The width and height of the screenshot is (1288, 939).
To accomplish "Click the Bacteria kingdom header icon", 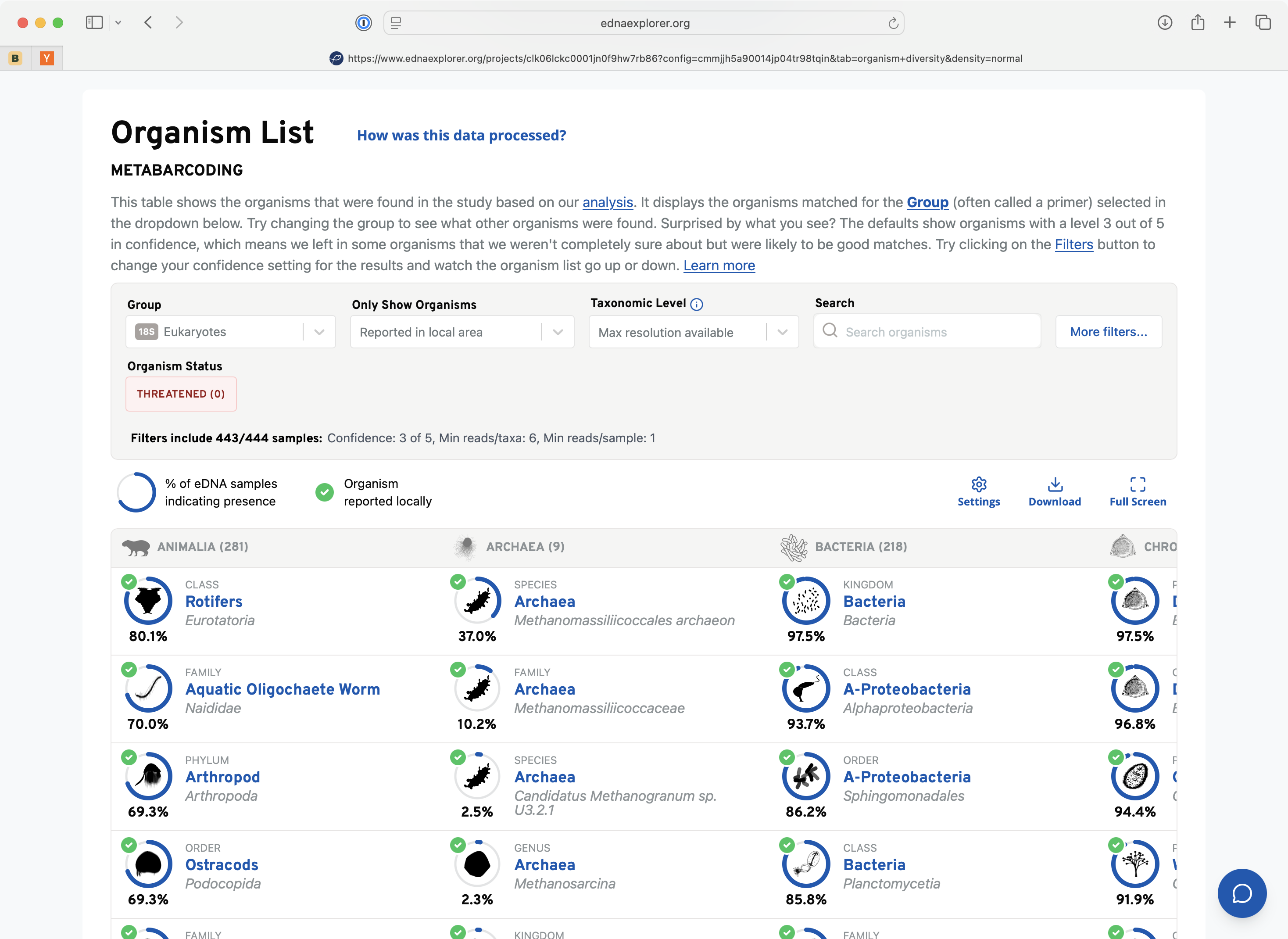I will click(794, 547).
